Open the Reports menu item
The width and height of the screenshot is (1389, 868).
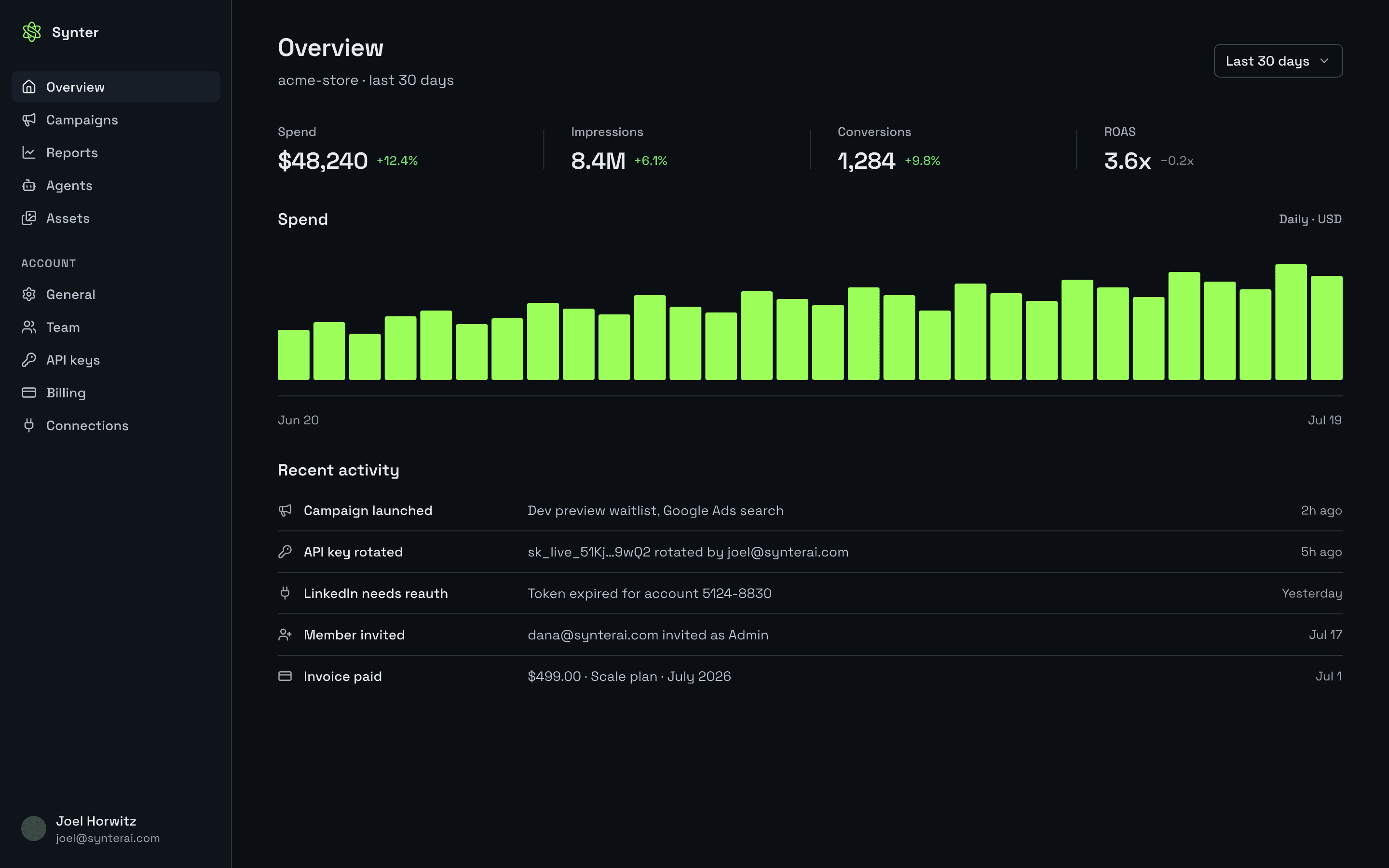click(x=115, y=152)
